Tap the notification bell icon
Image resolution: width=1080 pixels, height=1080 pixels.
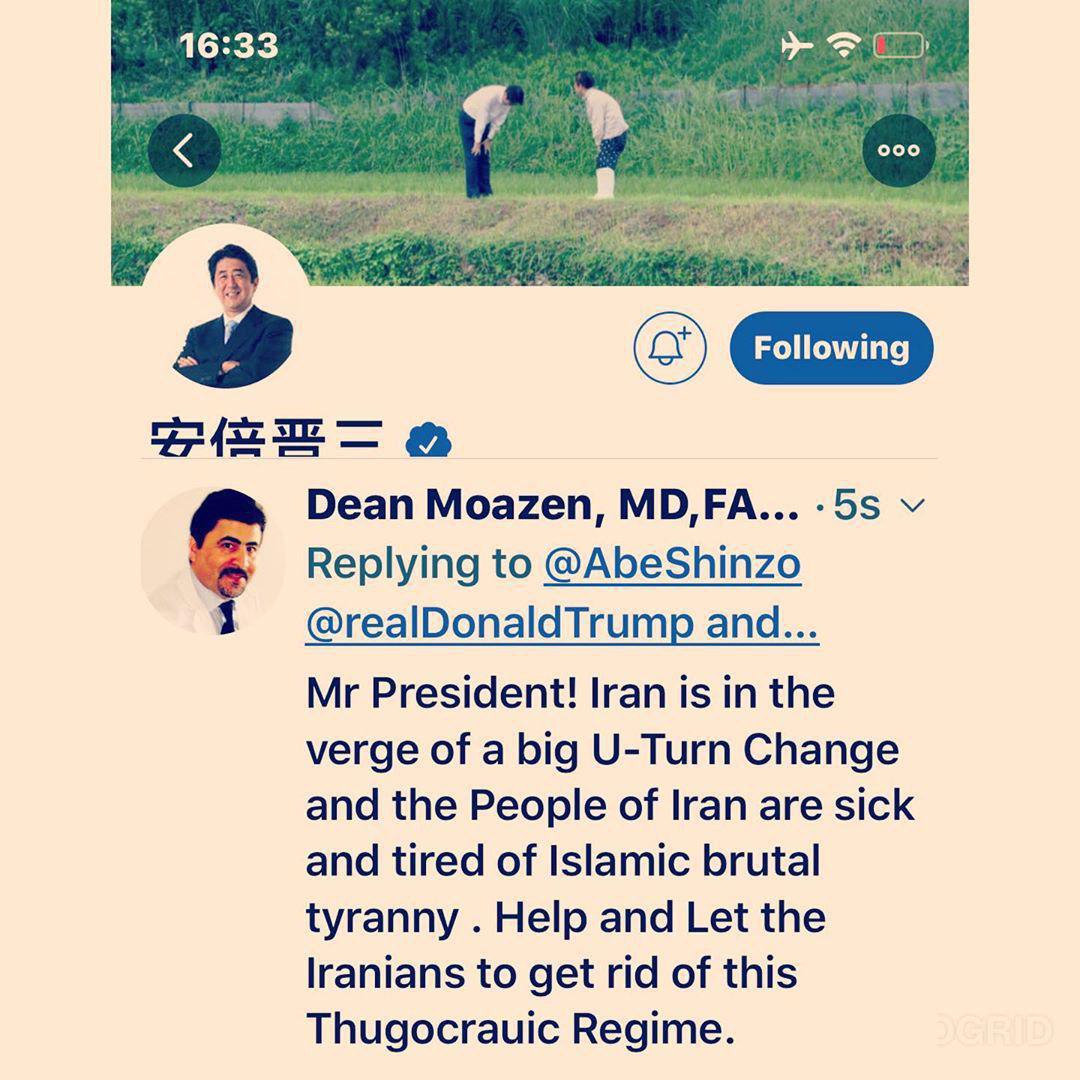pyautogui.click(x=669, y=348)
